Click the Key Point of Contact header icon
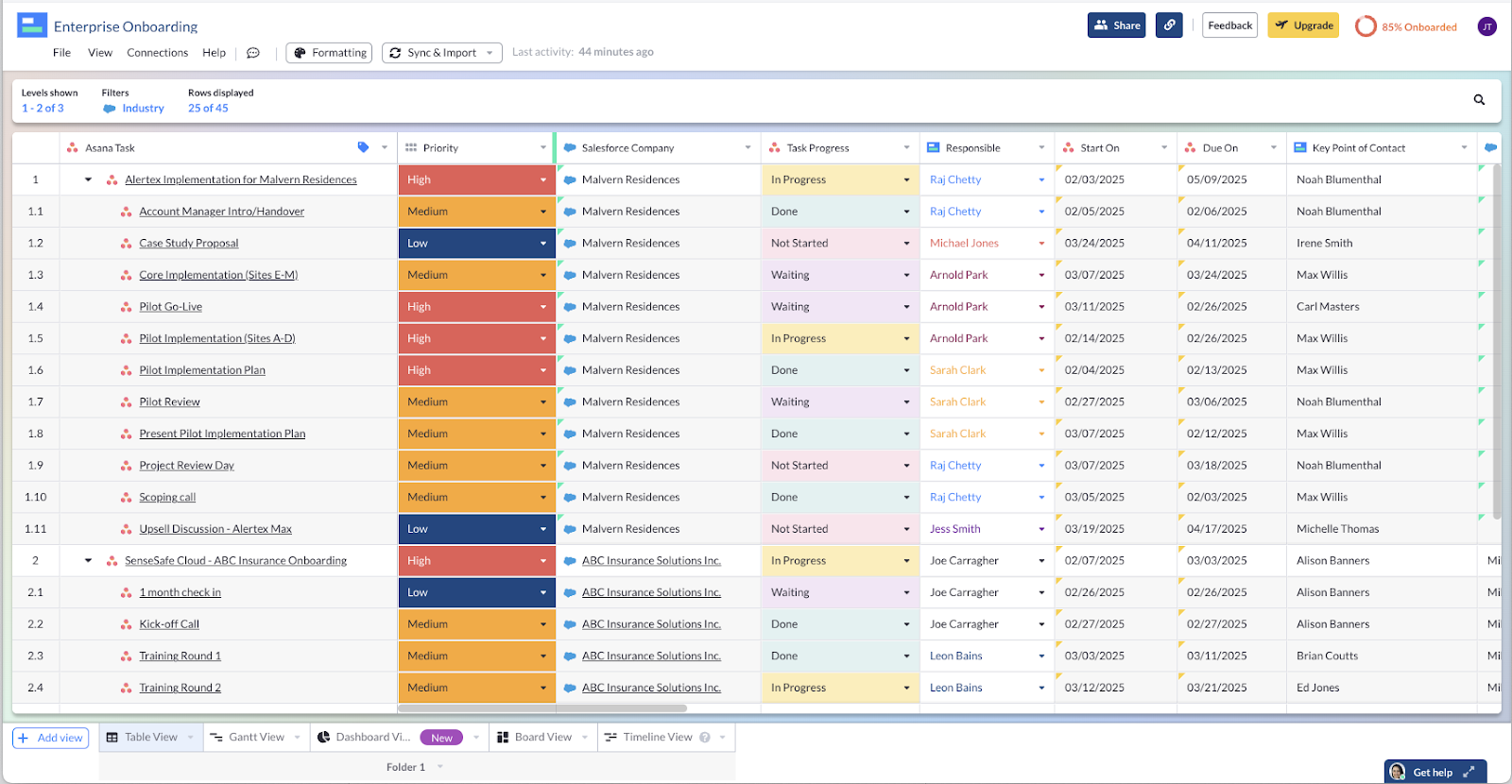 click(x=1300, y=147)
